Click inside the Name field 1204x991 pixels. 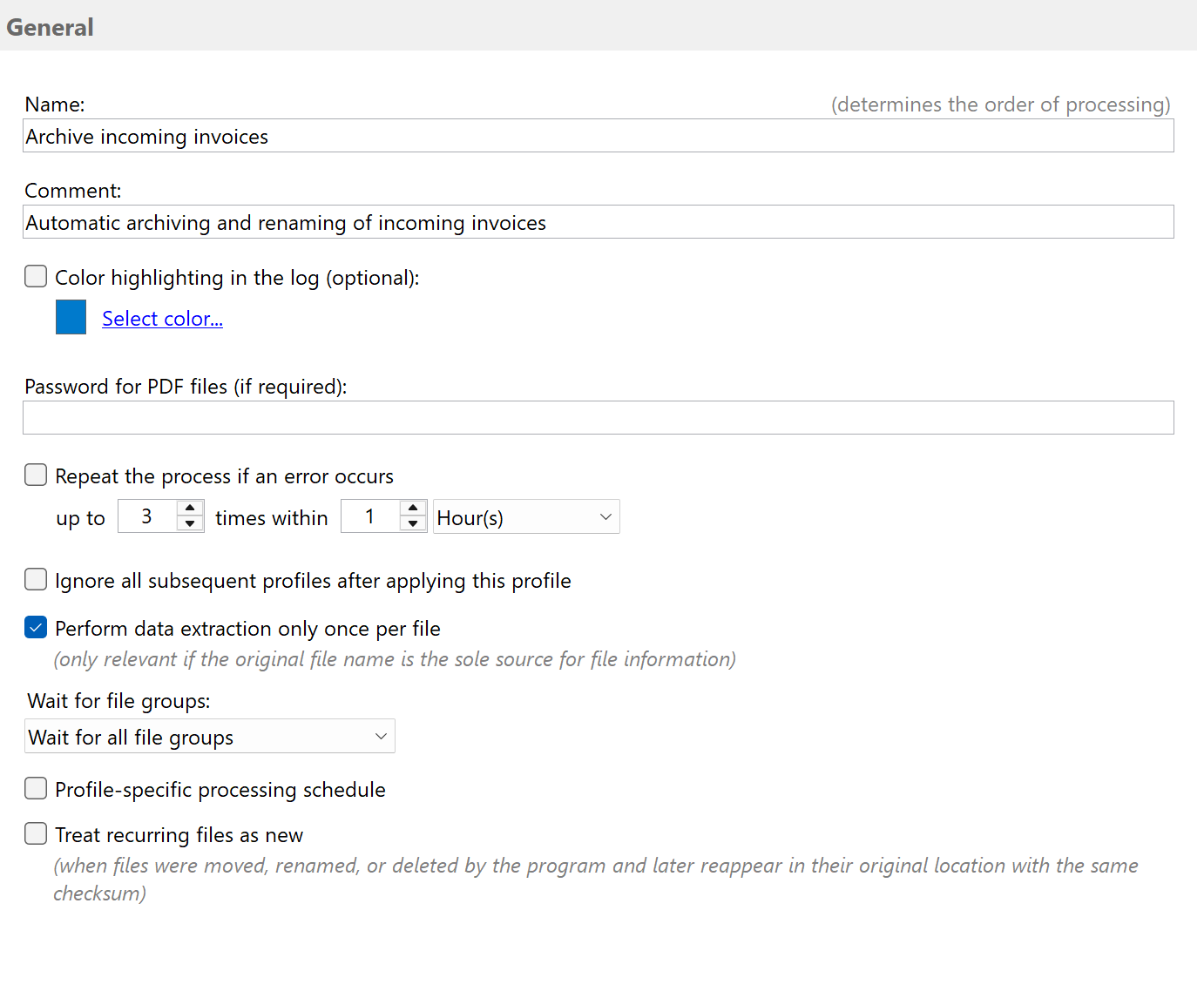coord(348,136)
